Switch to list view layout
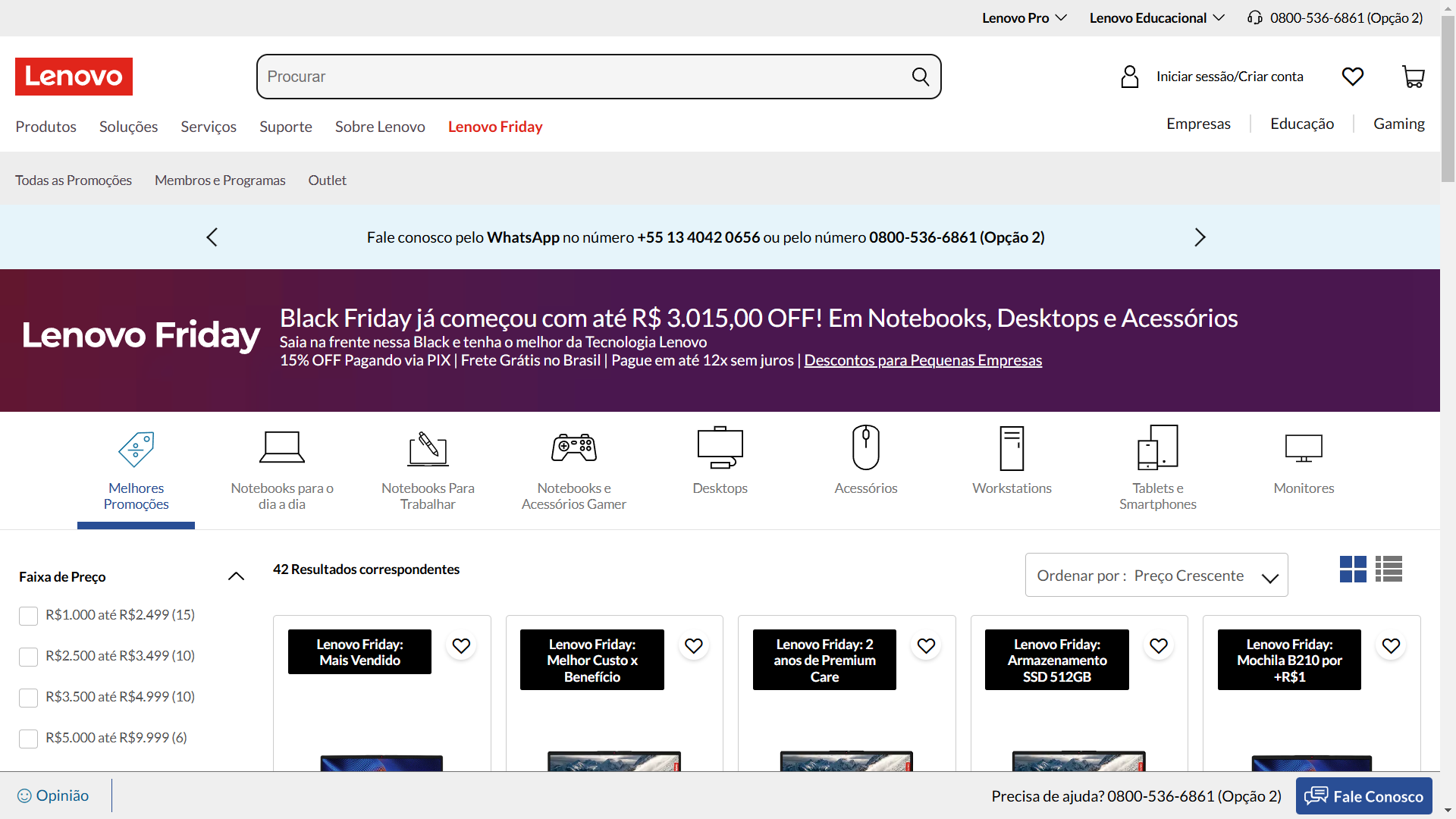 tap(1389, 570)
